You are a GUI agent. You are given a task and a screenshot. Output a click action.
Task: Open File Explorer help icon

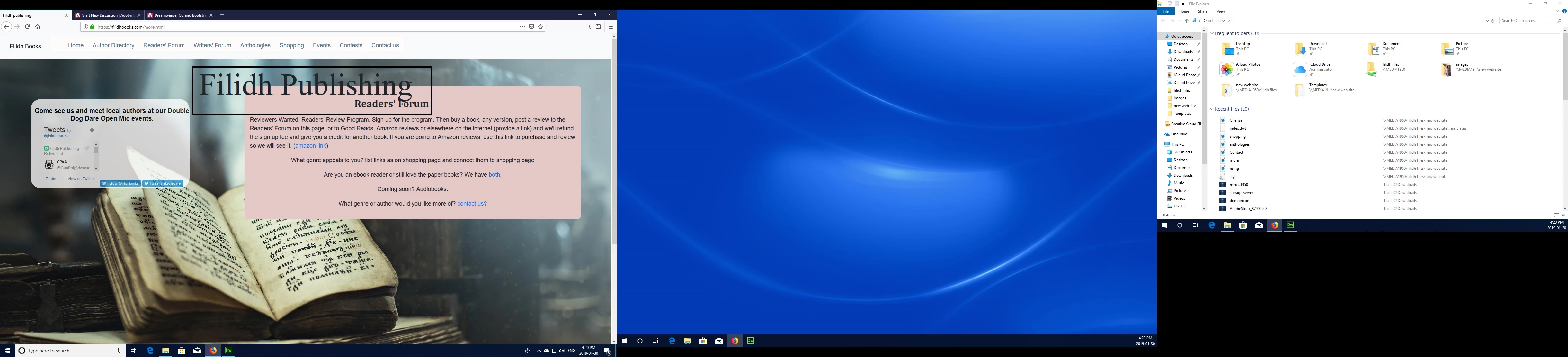pyautogui.click(x=1564, y=11)
